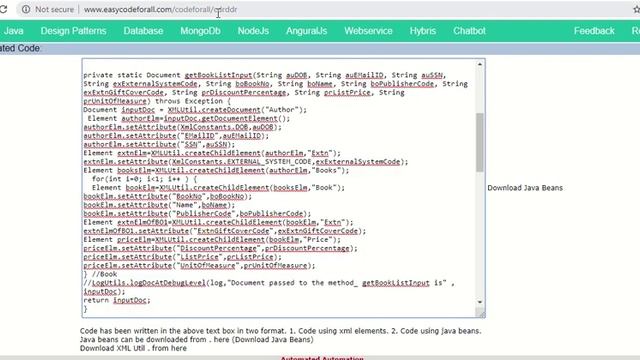640x360 pixels.
Task: Click the 'for(int i=0; i<1; i++ ) {' line
Action: (144, 179)
